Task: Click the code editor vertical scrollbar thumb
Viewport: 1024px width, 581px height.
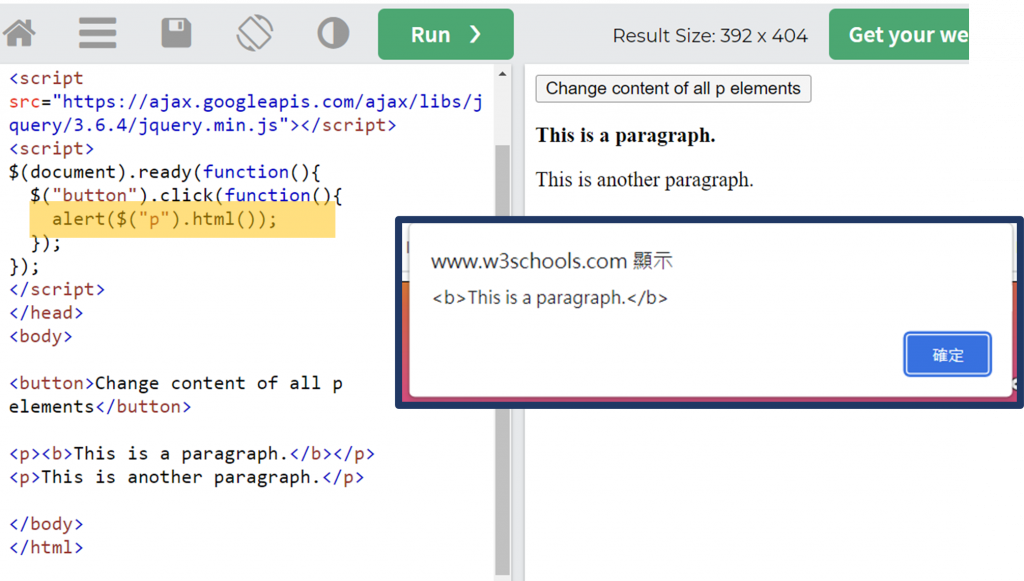Action: pos(502,359)
